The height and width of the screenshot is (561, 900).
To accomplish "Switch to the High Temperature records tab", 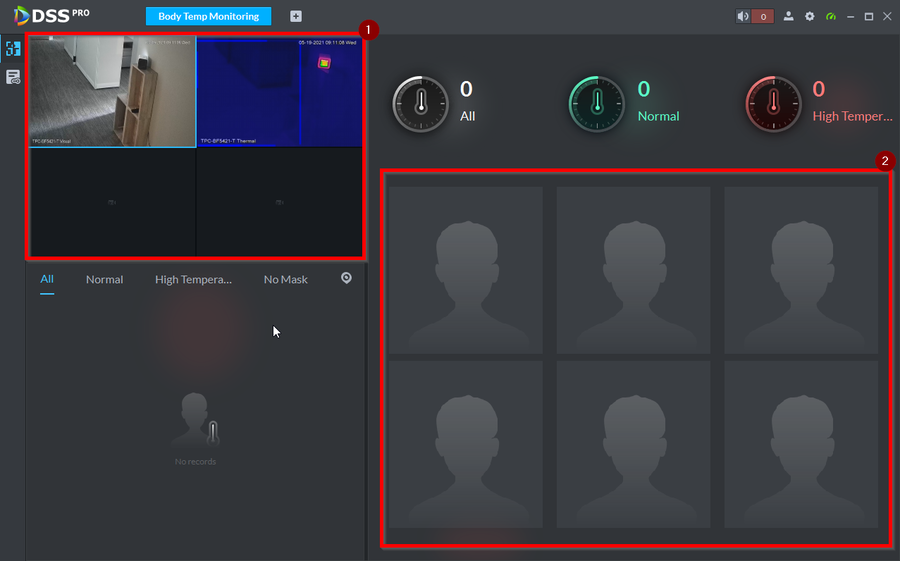I will [x=193, y=280].
